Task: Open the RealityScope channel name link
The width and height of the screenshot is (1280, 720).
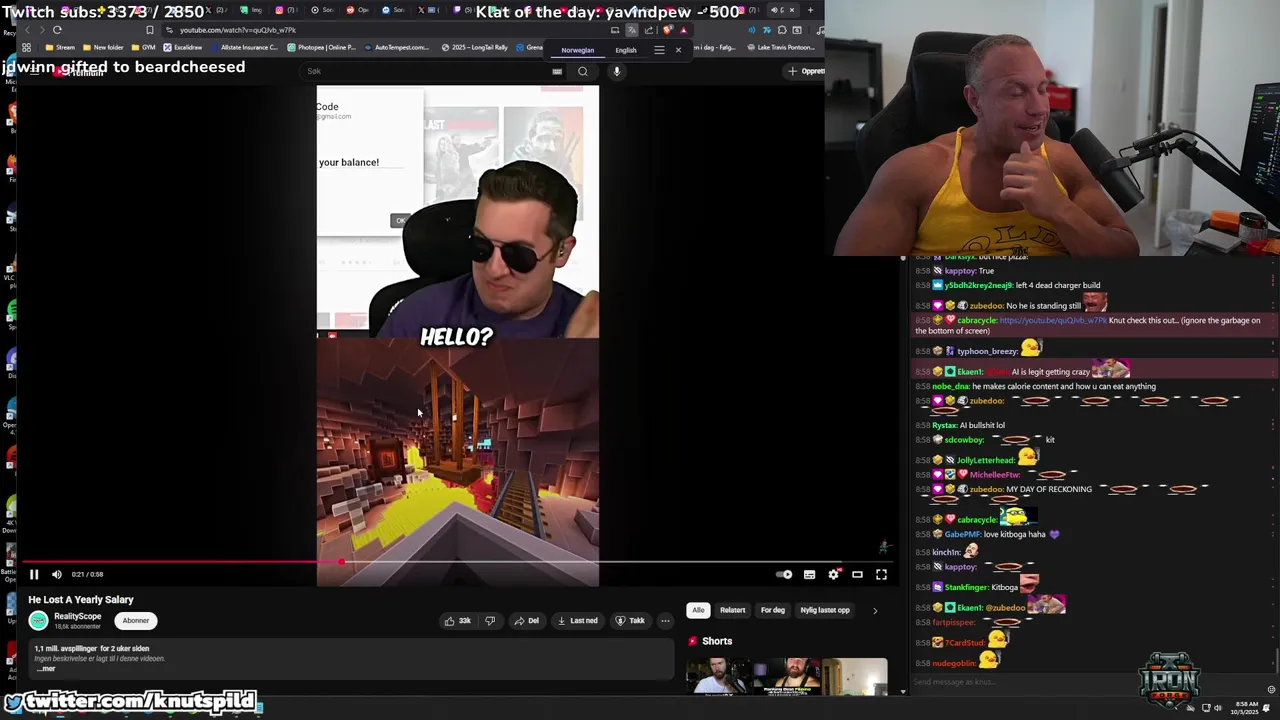Action: (78, 616)
